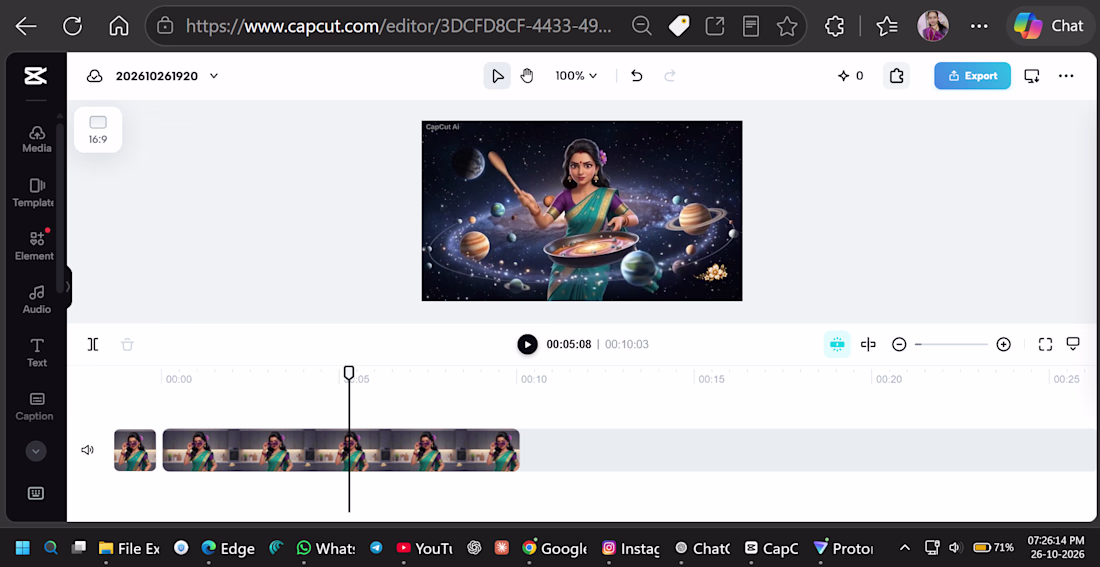1100x567 pixels.
Task: Open the Captions panel
Action: (x=34, y=406)
